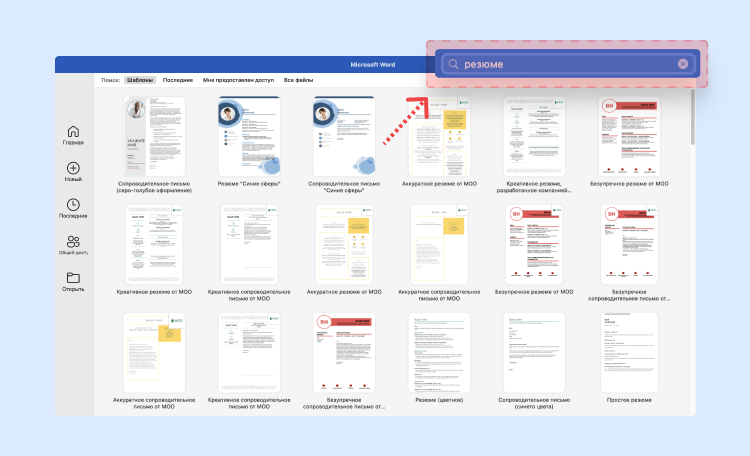The image size is (750, 456).
Task: Click the Открыть (Open) folder icon
Action: tap(73, 278)
